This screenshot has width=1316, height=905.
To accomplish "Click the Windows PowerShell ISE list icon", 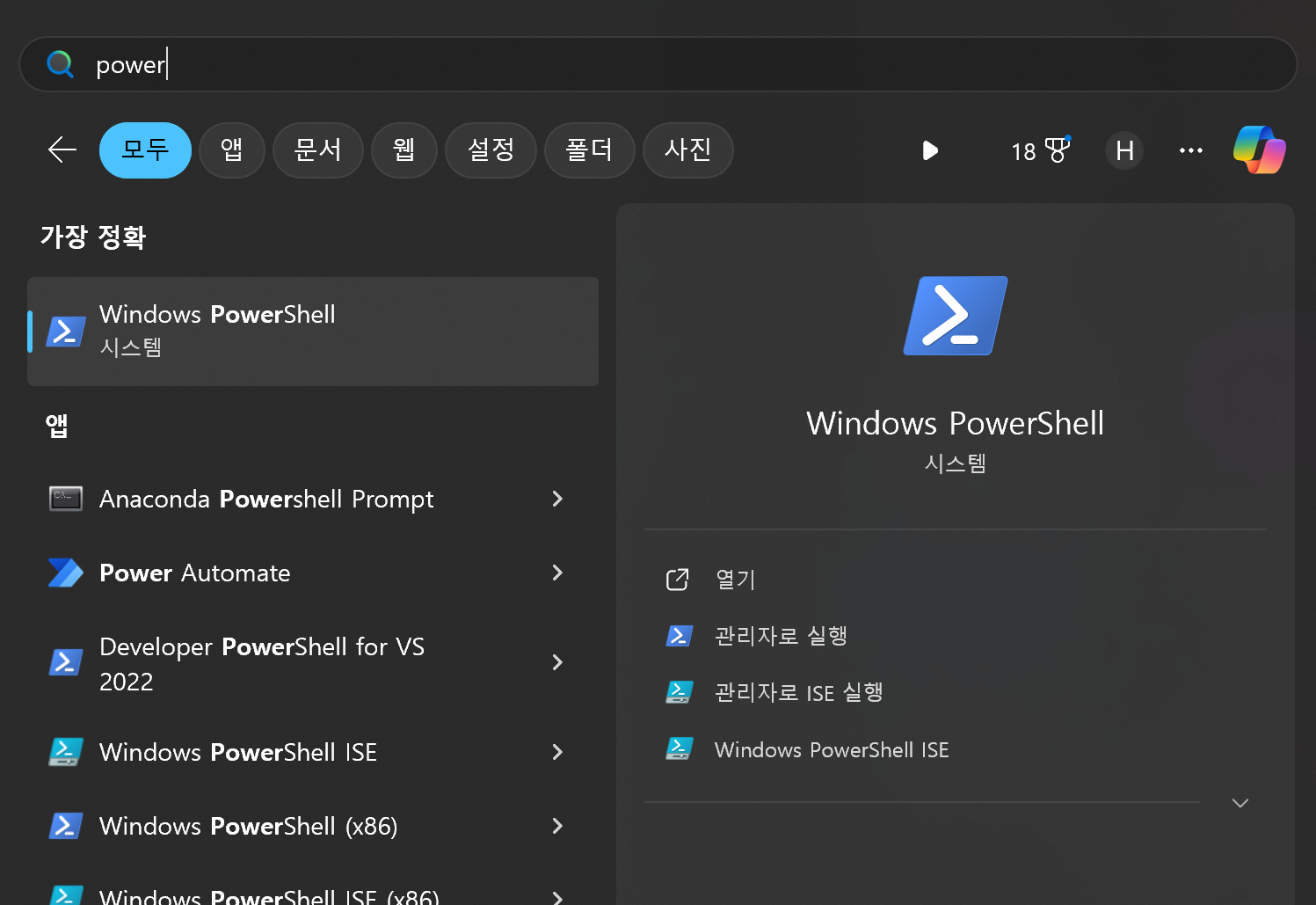I will [66, 752].
